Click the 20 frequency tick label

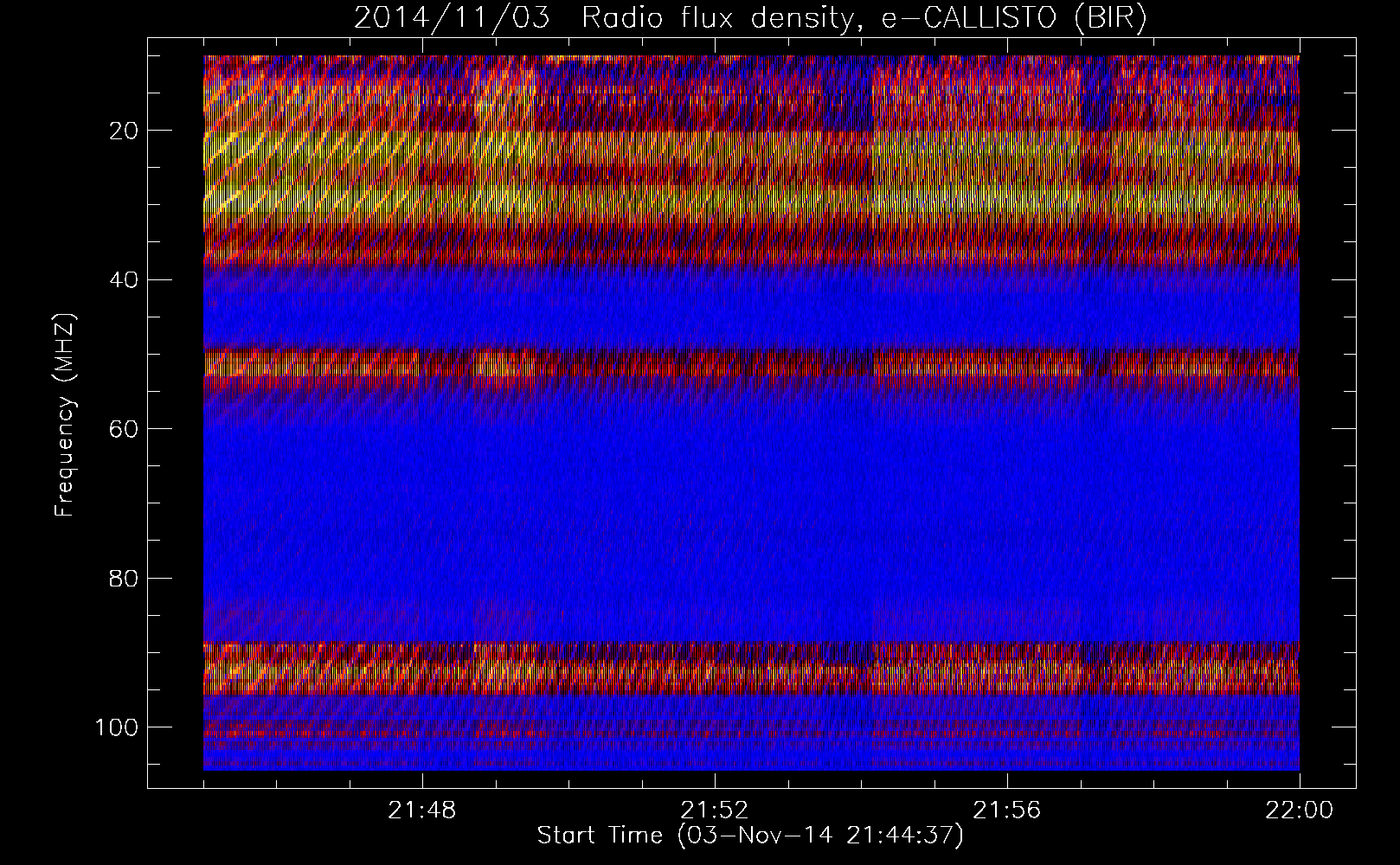tap(125, 131)
